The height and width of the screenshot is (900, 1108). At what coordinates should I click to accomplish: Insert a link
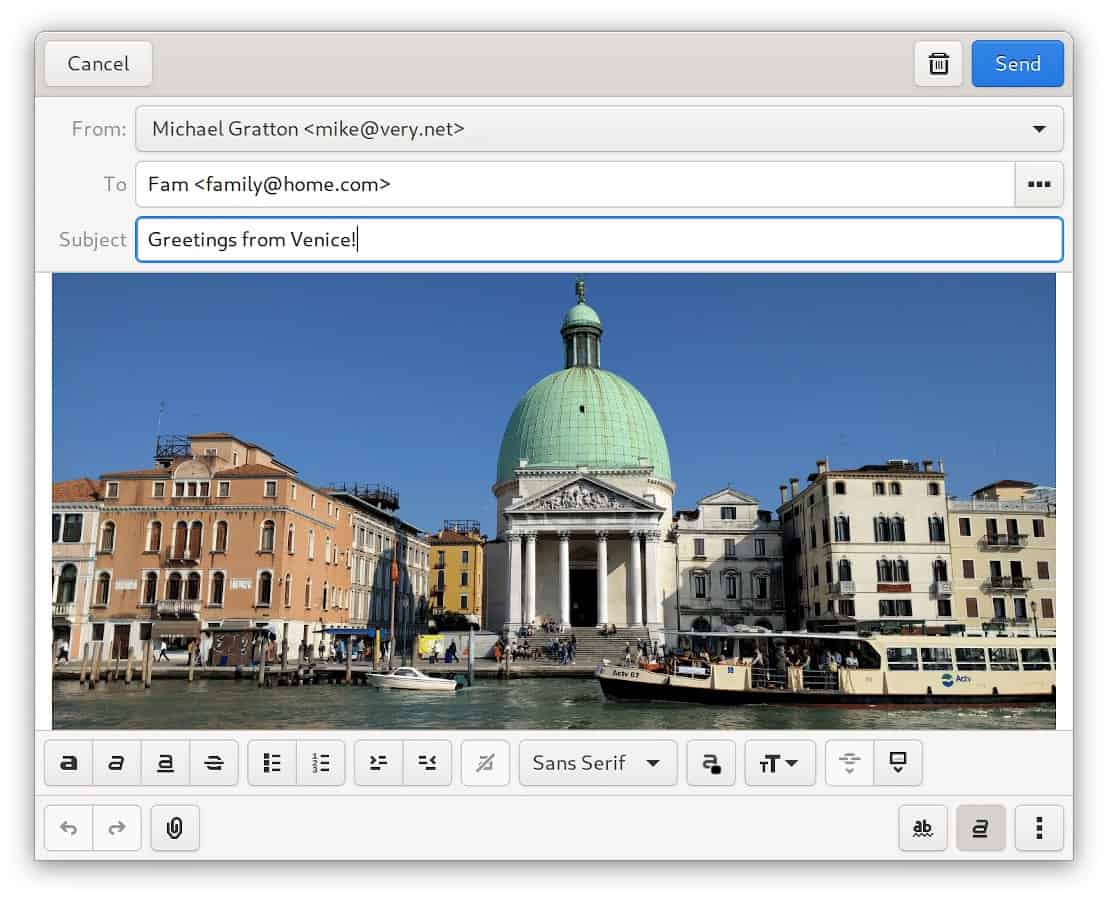pos(849,763)
